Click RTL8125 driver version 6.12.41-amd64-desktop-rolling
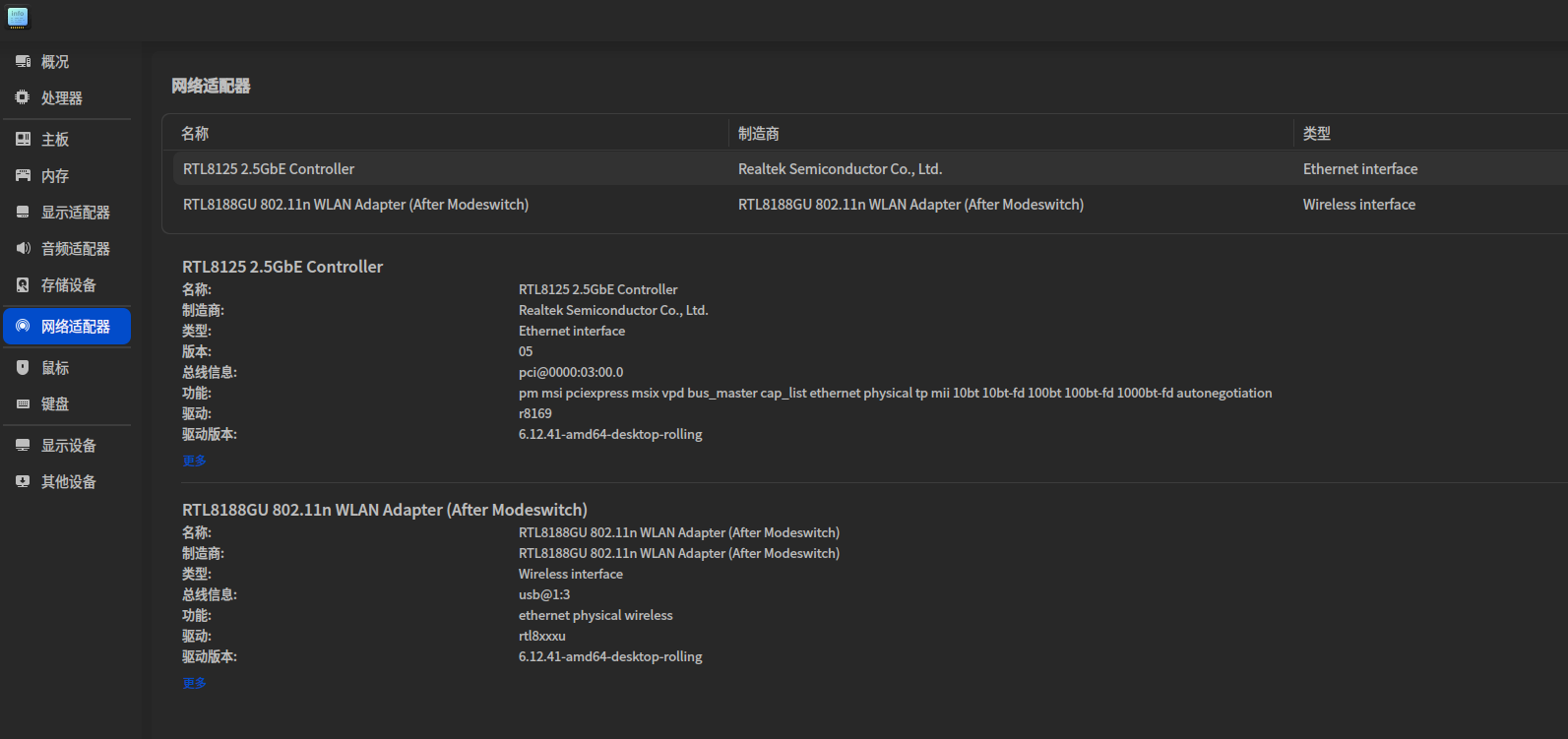 [610, 434]
